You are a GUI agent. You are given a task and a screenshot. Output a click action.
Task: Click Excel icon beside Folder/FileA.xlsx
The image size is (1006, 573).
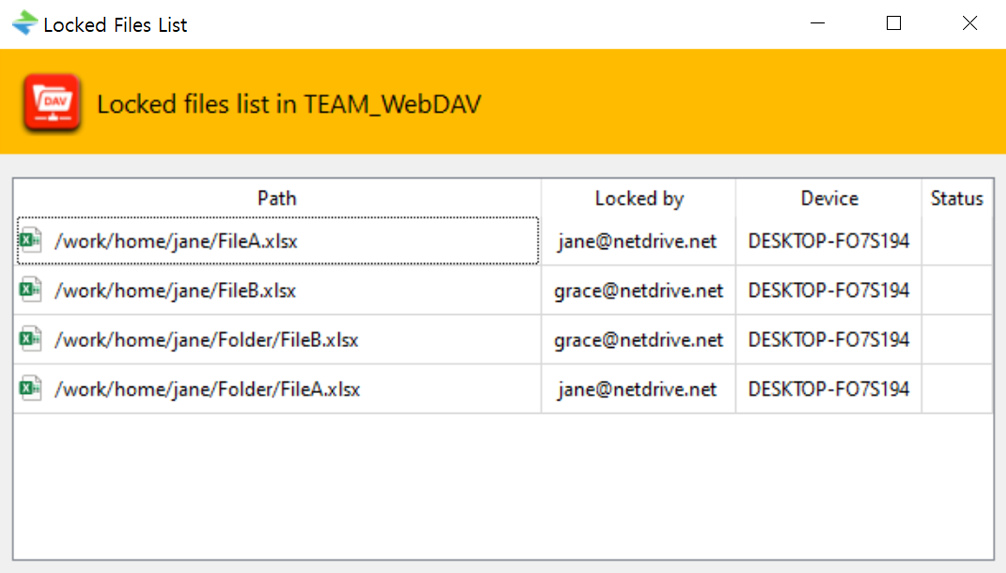tap(31, 388)
